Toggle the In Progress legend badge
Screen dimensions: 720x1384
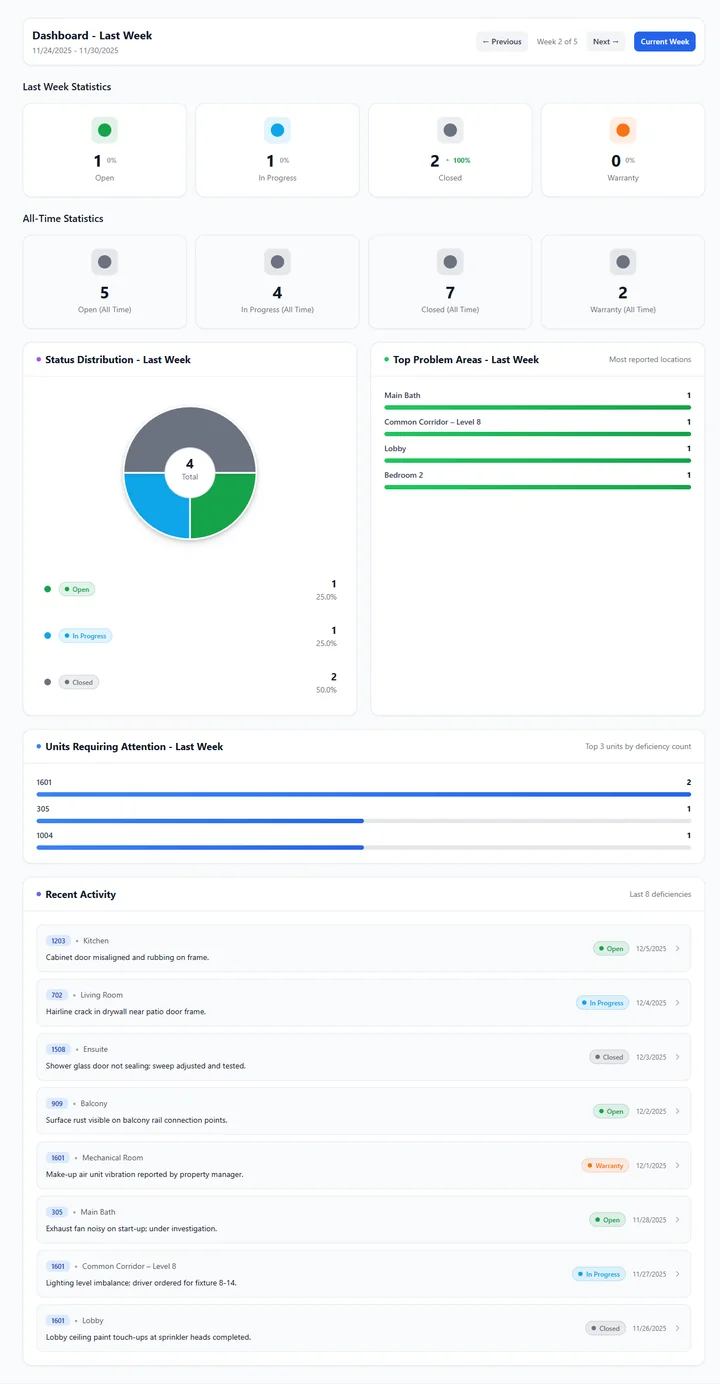[x=85, y=635]
